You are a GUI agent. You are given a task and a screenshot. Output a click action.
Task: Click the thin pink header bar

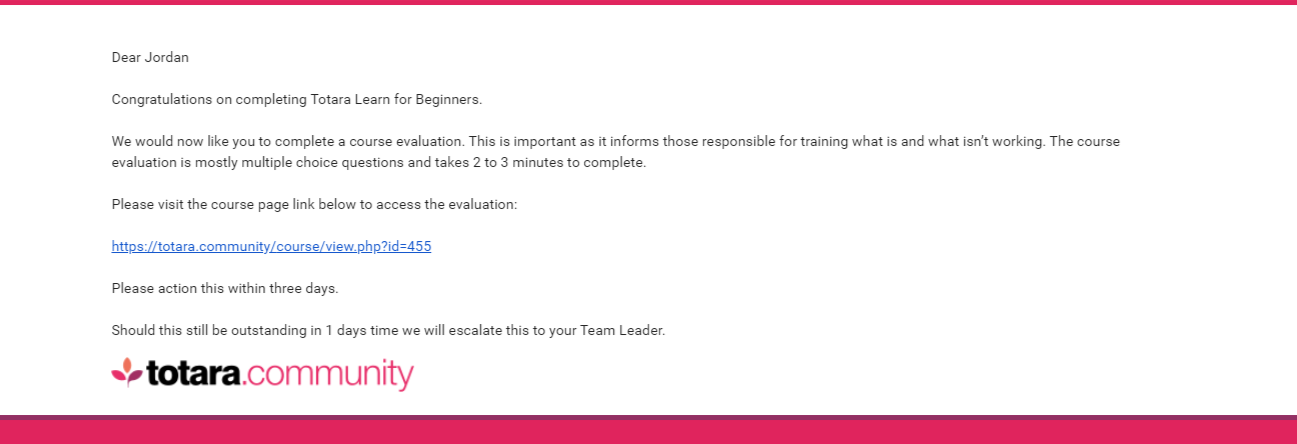pos(648,2)
